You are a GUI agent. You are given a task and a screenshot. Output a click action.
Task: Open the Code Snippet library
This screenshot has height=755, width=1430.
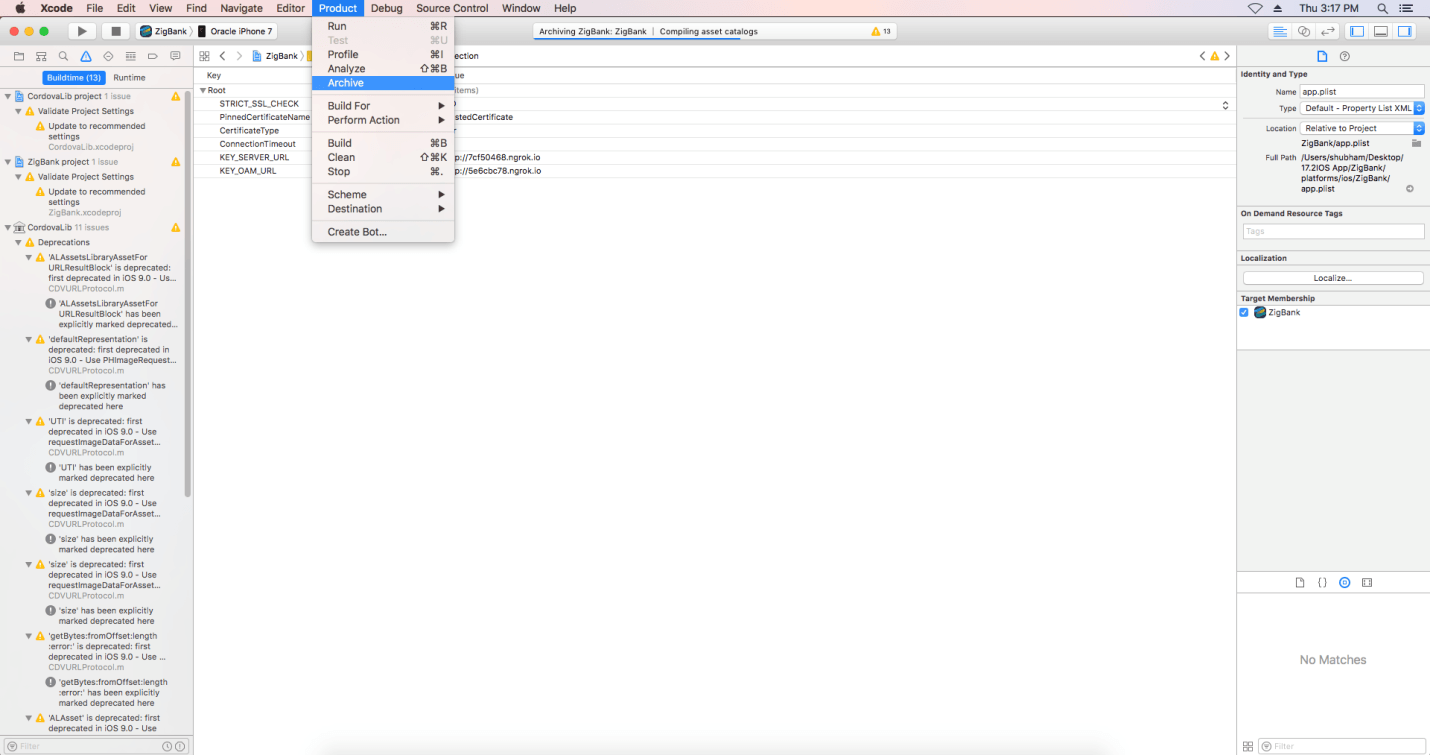coord(1322,582)
